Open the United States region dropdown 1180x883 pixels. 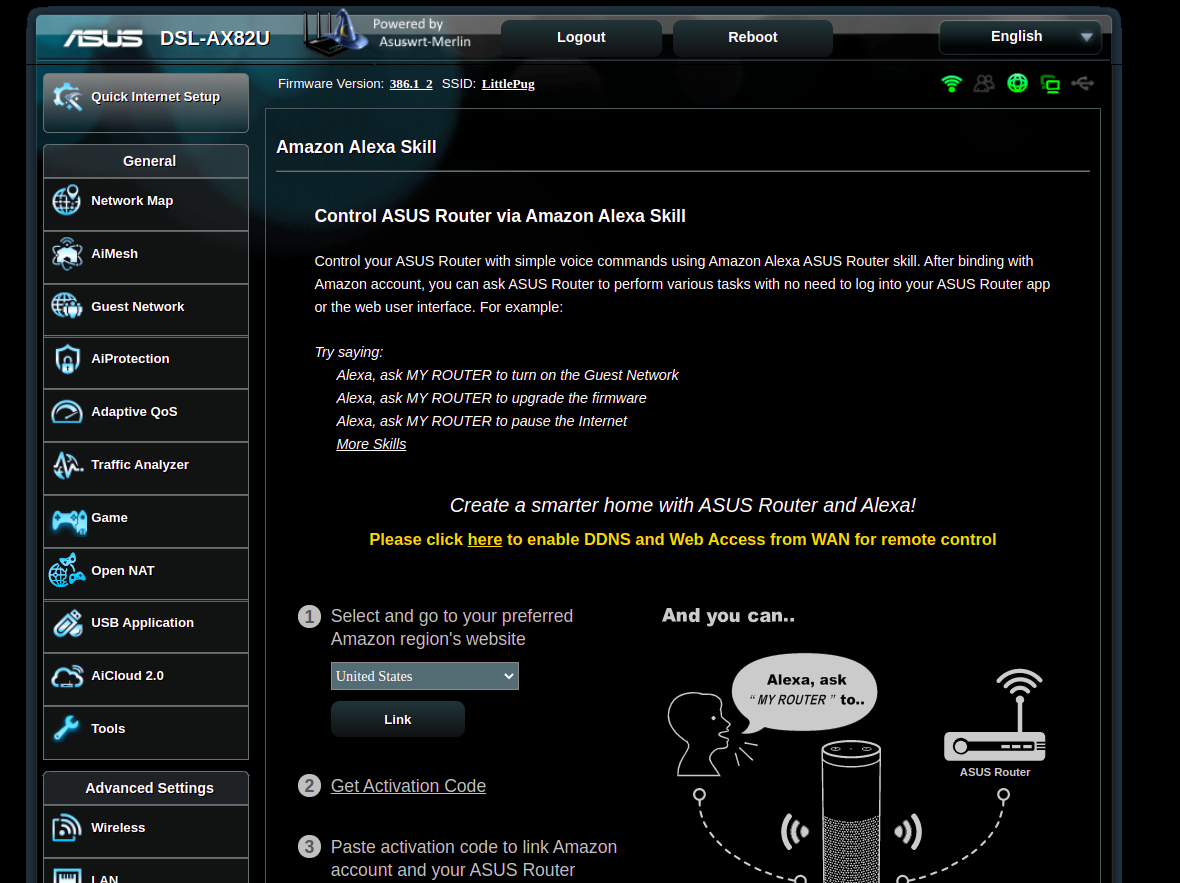424,676
